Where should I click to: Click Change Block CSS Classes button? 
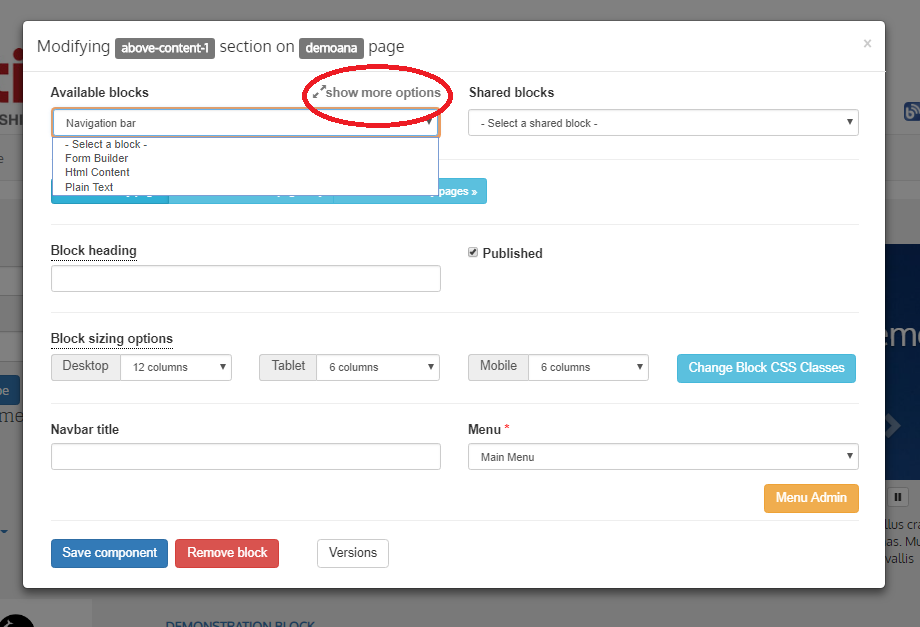(x=766, y=368)
